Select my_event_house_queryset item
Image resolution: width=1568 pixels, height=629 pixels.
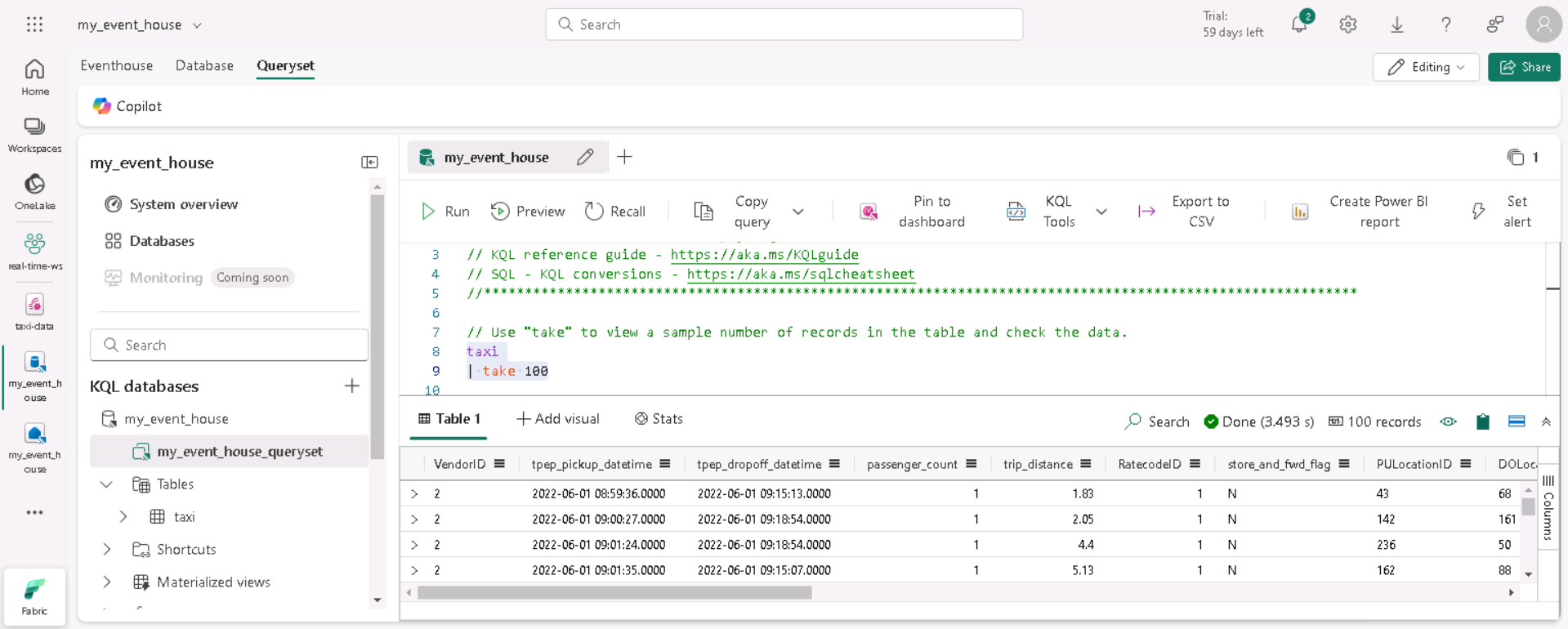(x=229, y=451)
